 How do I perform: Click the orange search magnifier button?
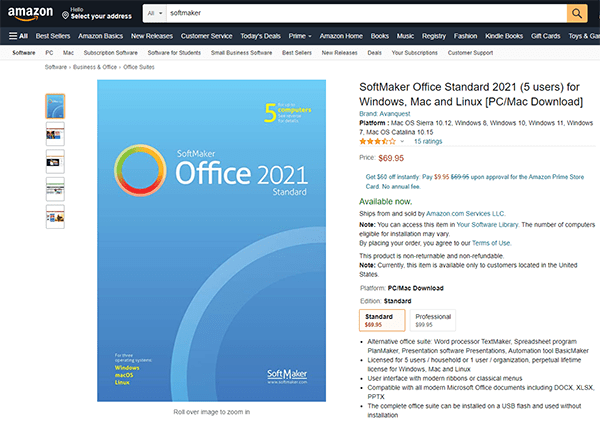577,13
